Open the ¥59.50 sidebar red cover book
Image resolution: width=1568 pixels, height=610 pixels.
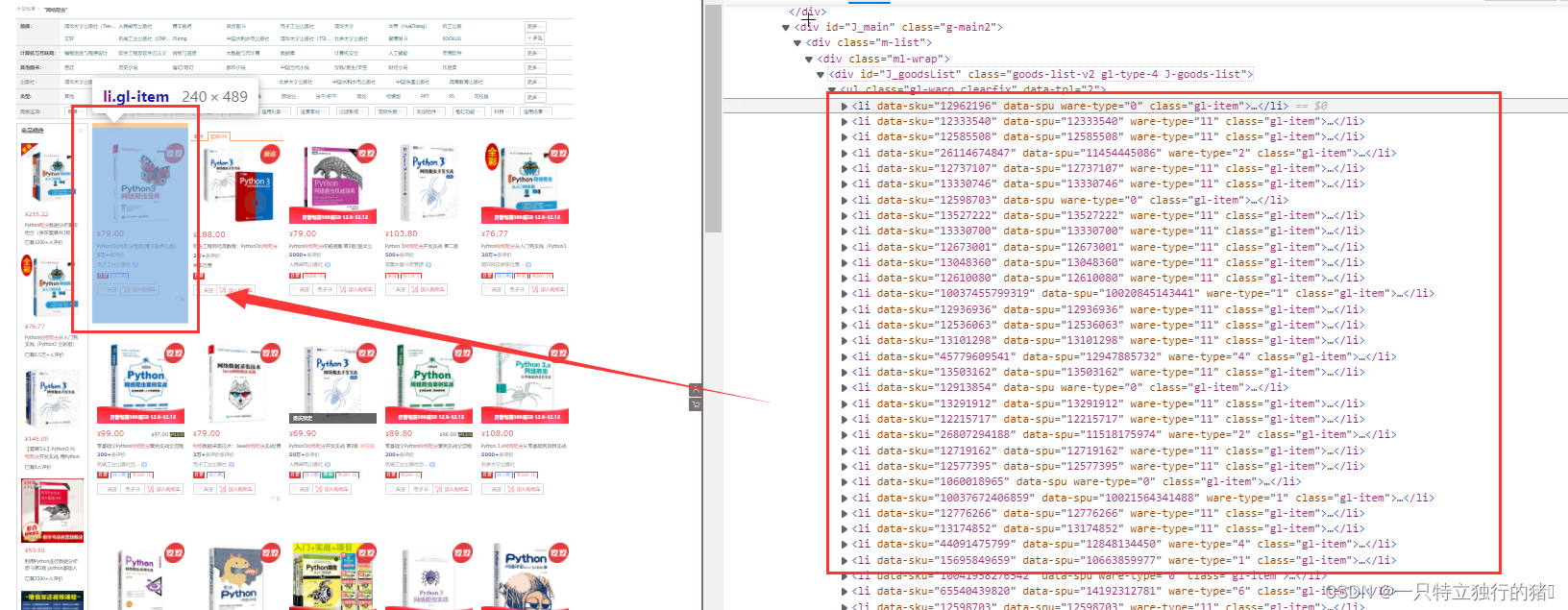point(52,511)
